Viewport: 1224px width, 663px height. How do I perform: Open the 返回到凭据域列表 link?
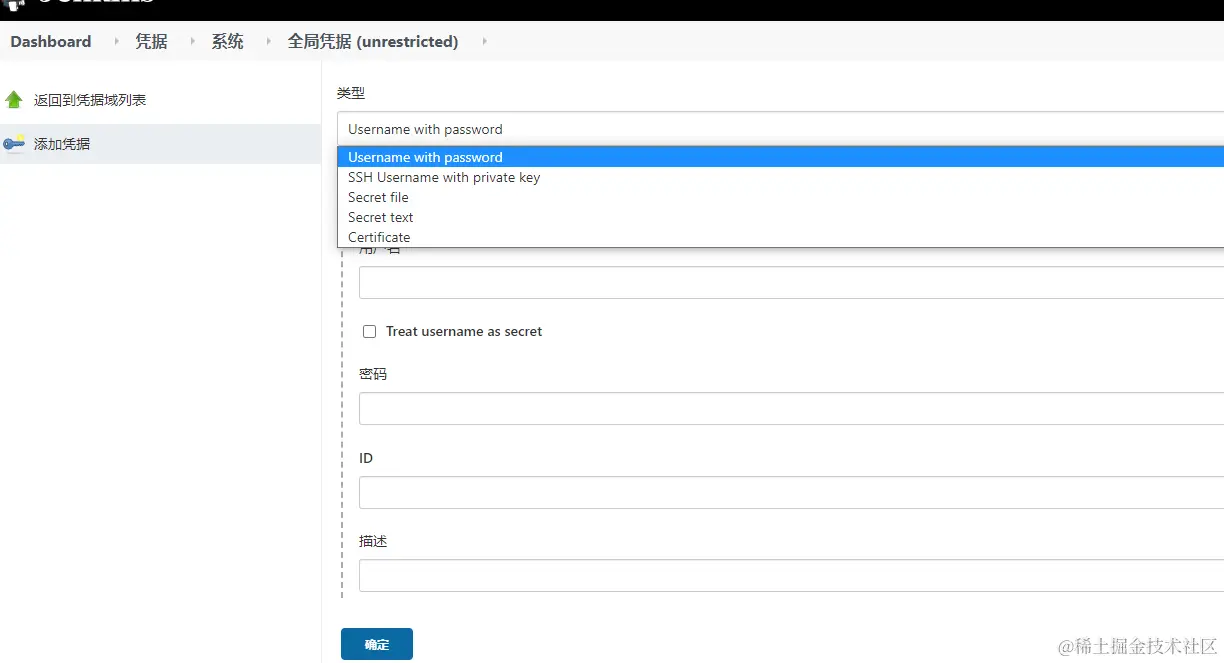(x=90, y=100)
